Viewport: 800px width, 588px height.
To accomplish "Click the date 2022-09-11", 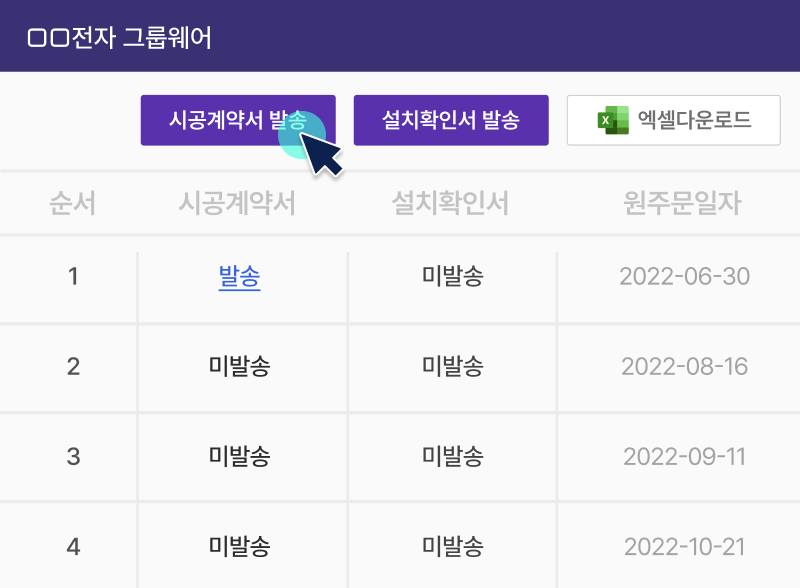I will pos(684,457).
